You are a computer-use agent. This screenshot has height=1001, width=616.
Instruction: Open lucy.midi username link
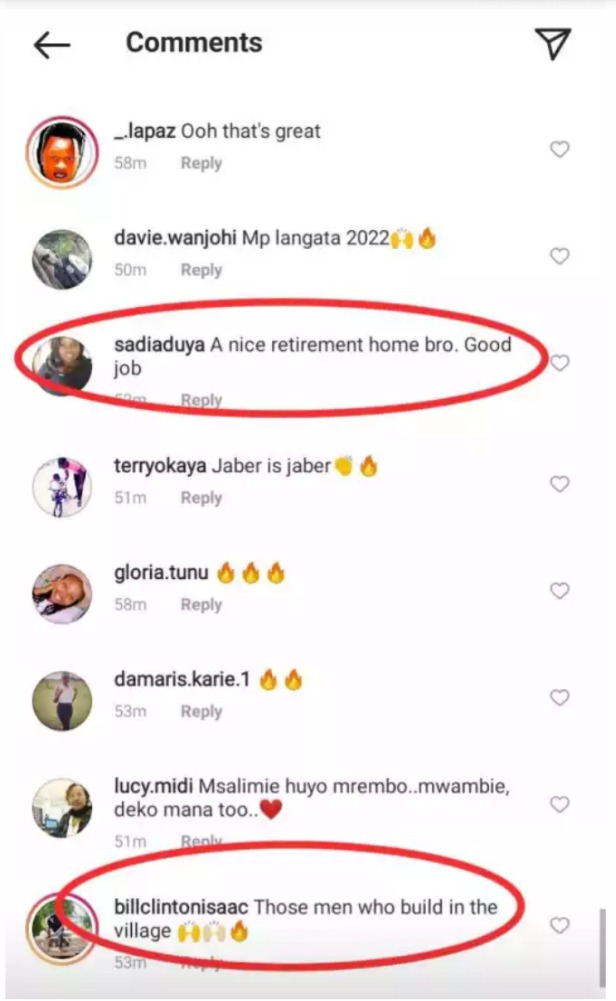point(154,786)
